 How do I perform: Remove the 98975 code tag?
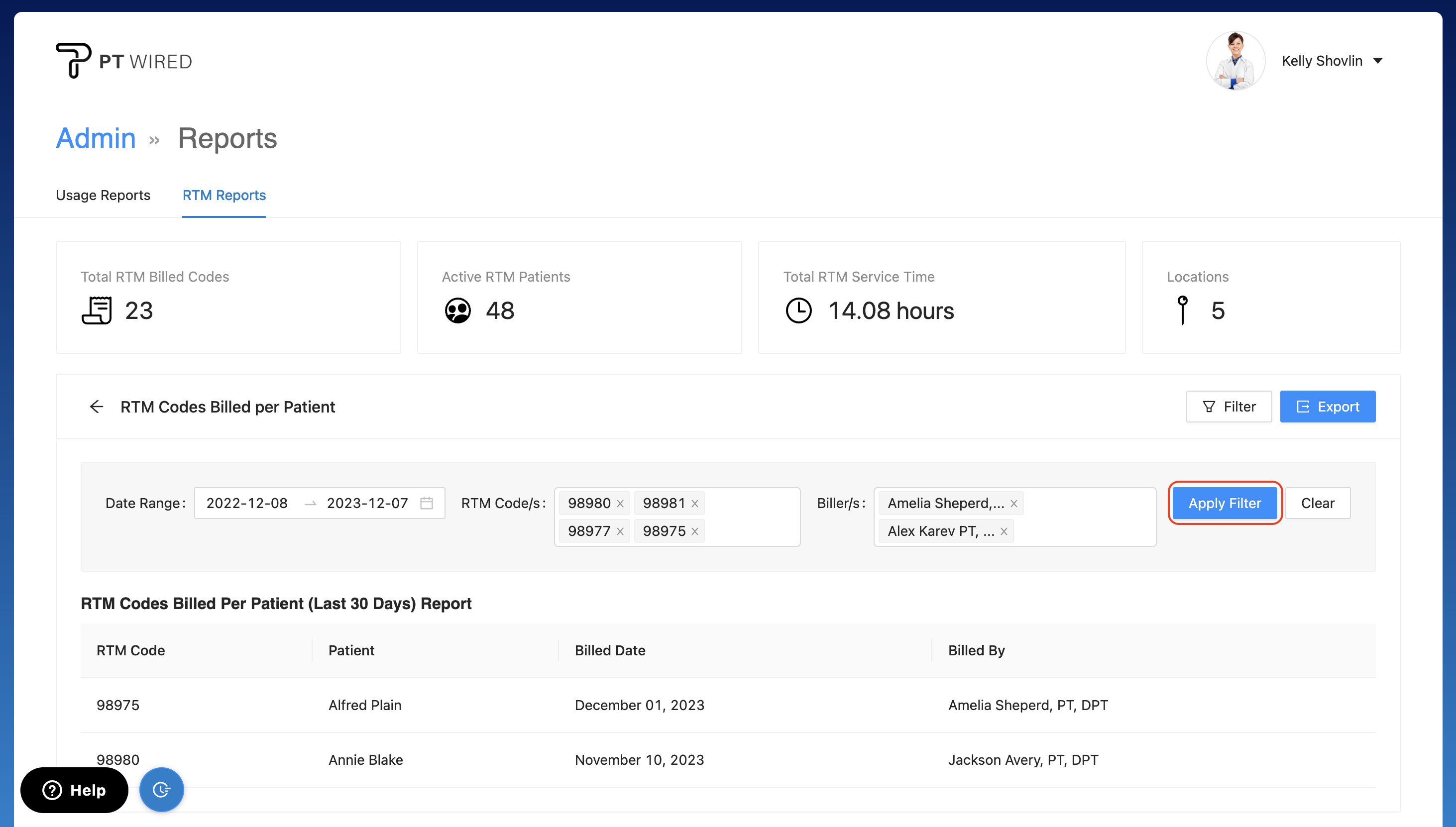click(694, 531)
